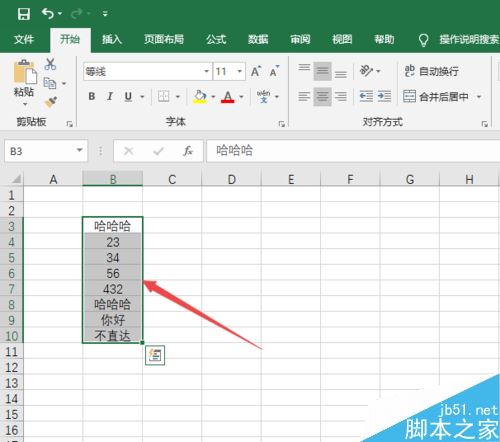Open the 公式 ribbon tab
The height and width of the screenshot is (442, 500).
[x=216, y=39]
